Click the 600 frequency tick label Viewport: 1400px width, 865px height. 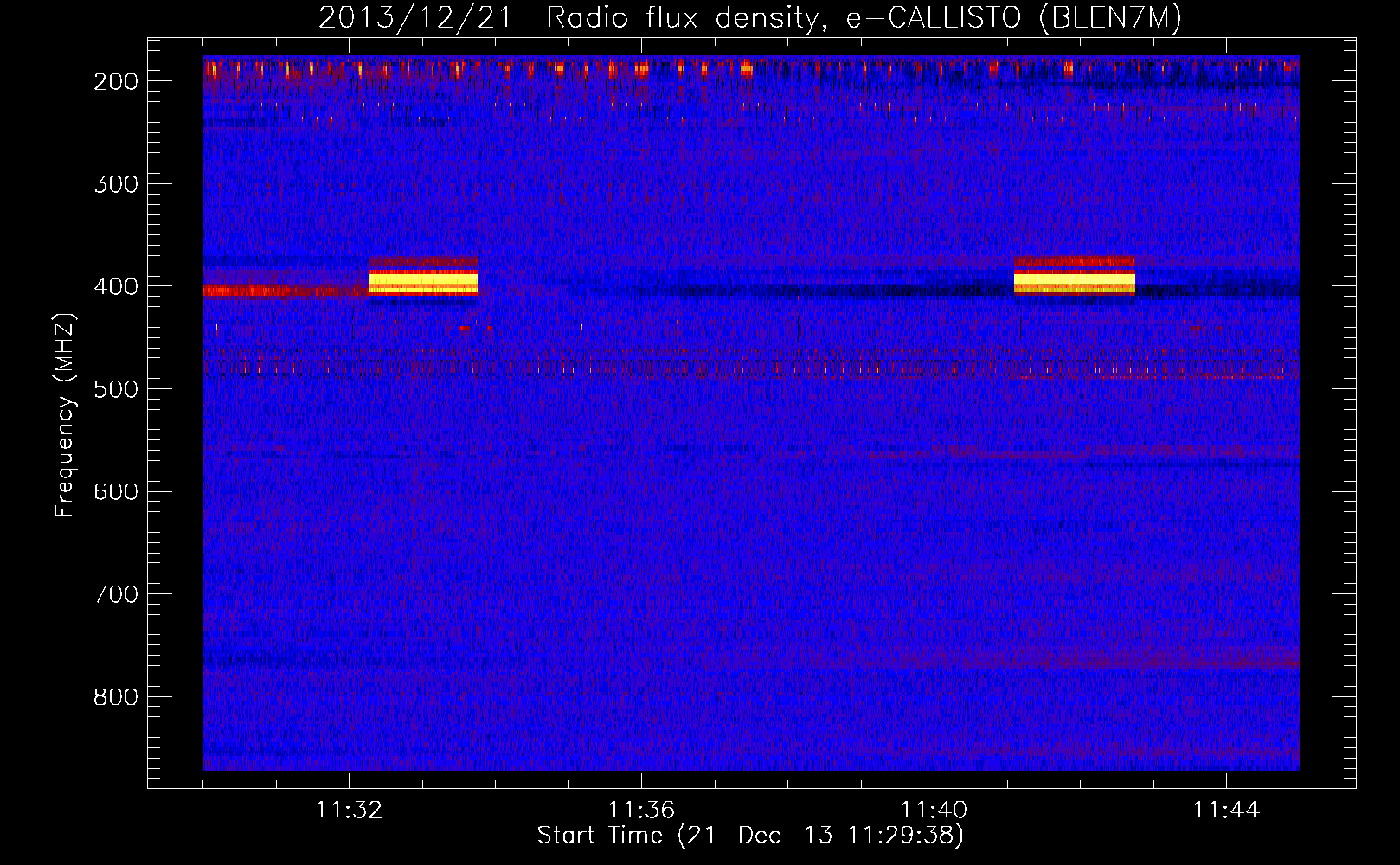pos(116,491)
